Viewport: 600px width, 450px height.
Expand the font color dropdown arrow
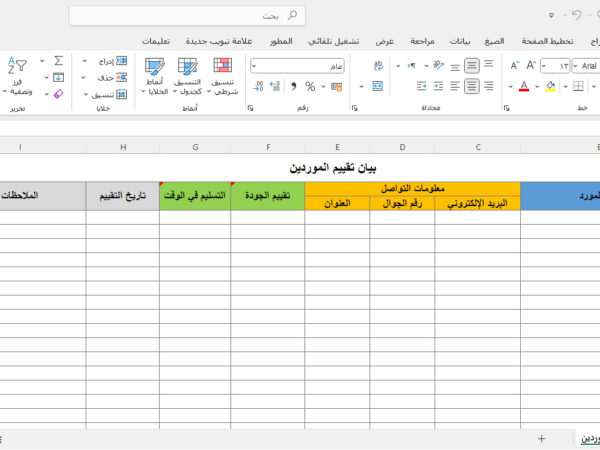click(510, 87)
